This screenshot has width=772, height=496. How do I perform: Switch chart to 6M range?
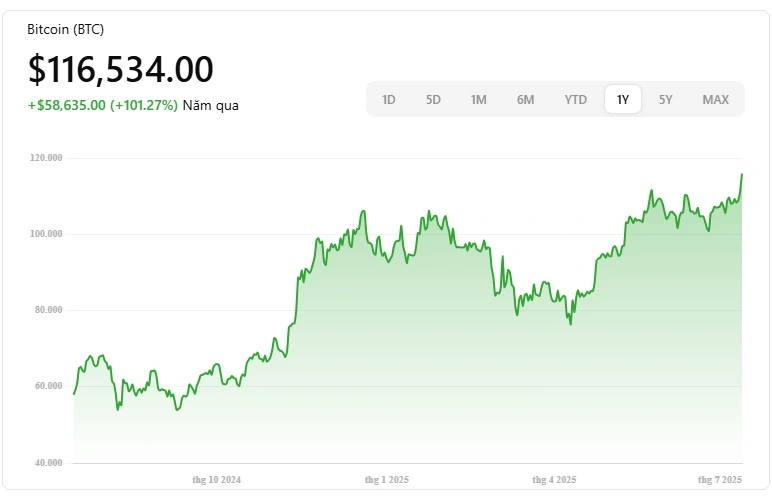(525, 99)
